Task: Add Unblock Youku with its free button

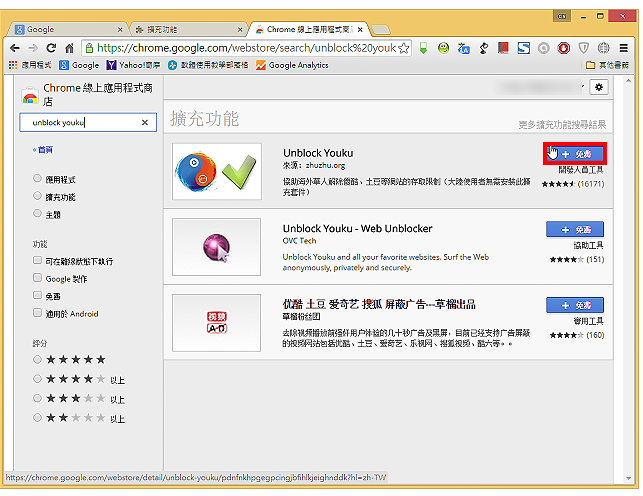Action: [x=575, y=154]
